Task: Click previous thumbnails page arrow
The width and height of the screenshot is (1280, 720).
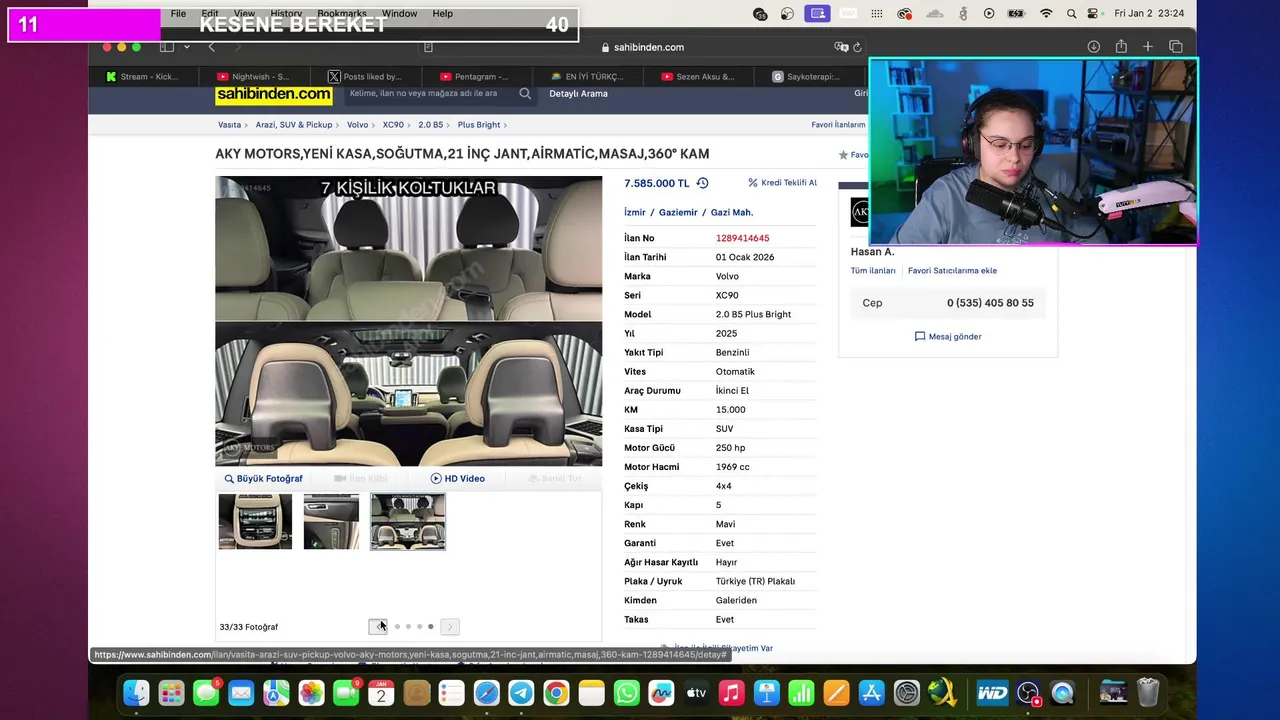Action: (378, 627)
